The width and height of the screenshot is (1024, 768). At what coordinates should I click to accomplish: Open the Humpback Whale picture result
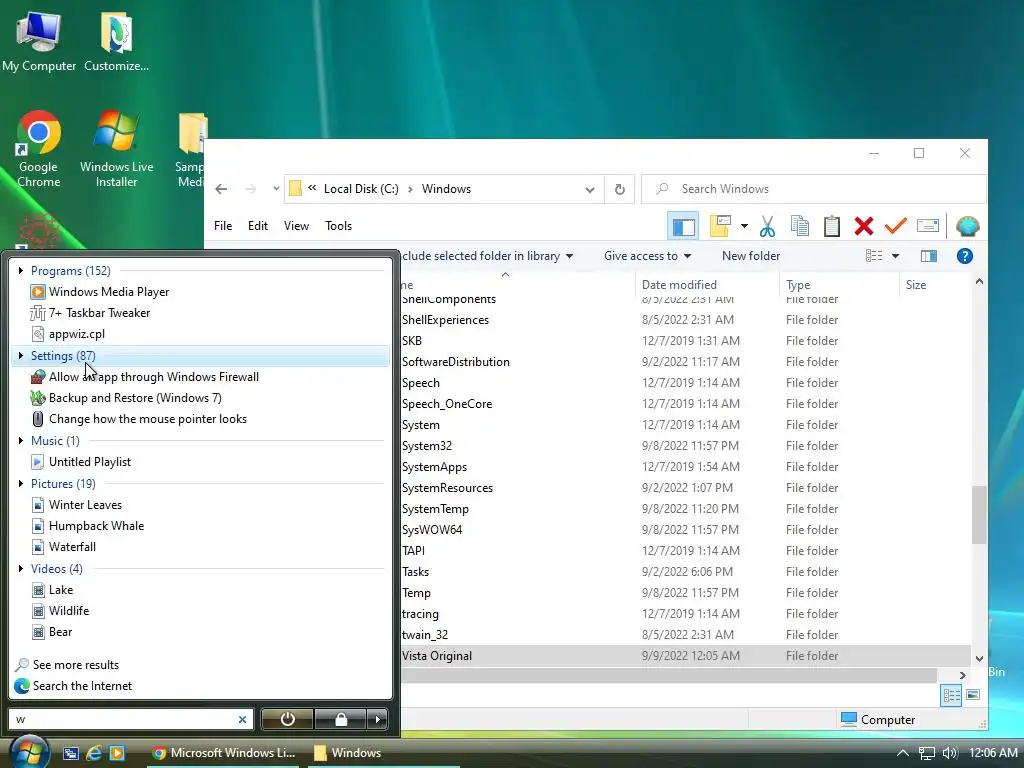click(x=96, y=526)
